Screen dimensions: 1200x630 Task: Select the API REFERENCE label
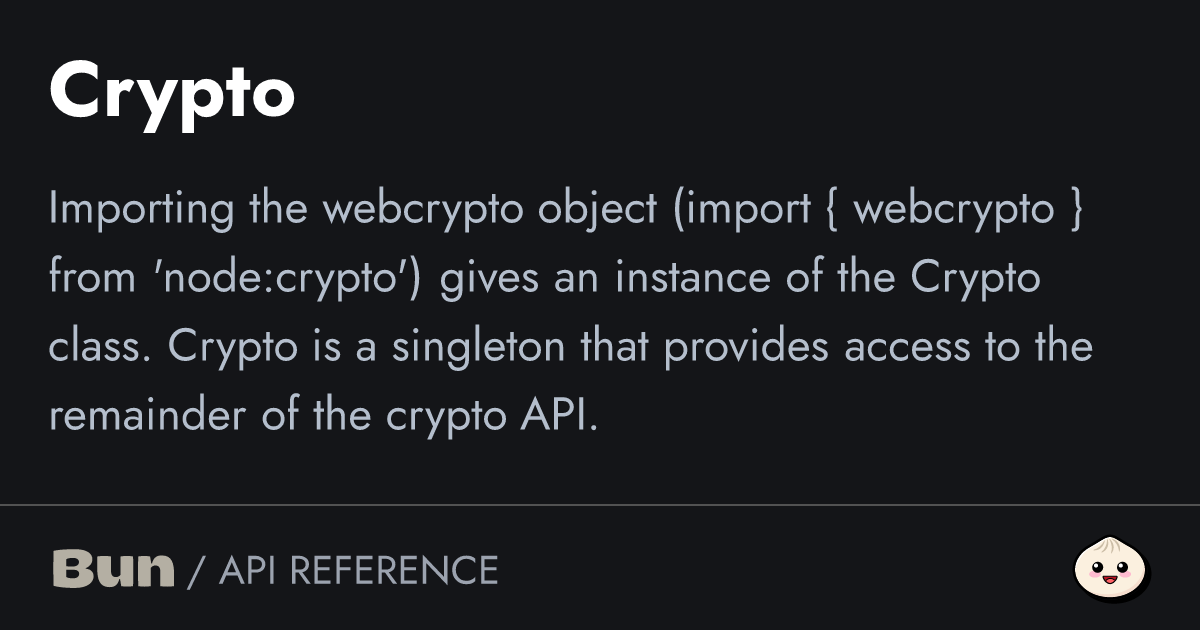358,570
